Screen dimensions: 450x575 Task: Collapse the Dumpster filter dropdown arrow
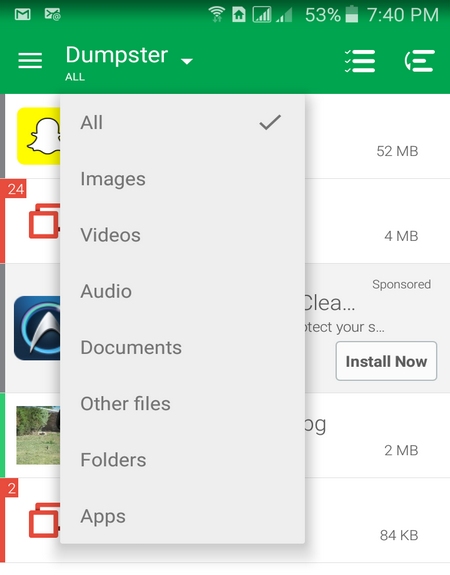pyautogui.click(x=187, y=61)
